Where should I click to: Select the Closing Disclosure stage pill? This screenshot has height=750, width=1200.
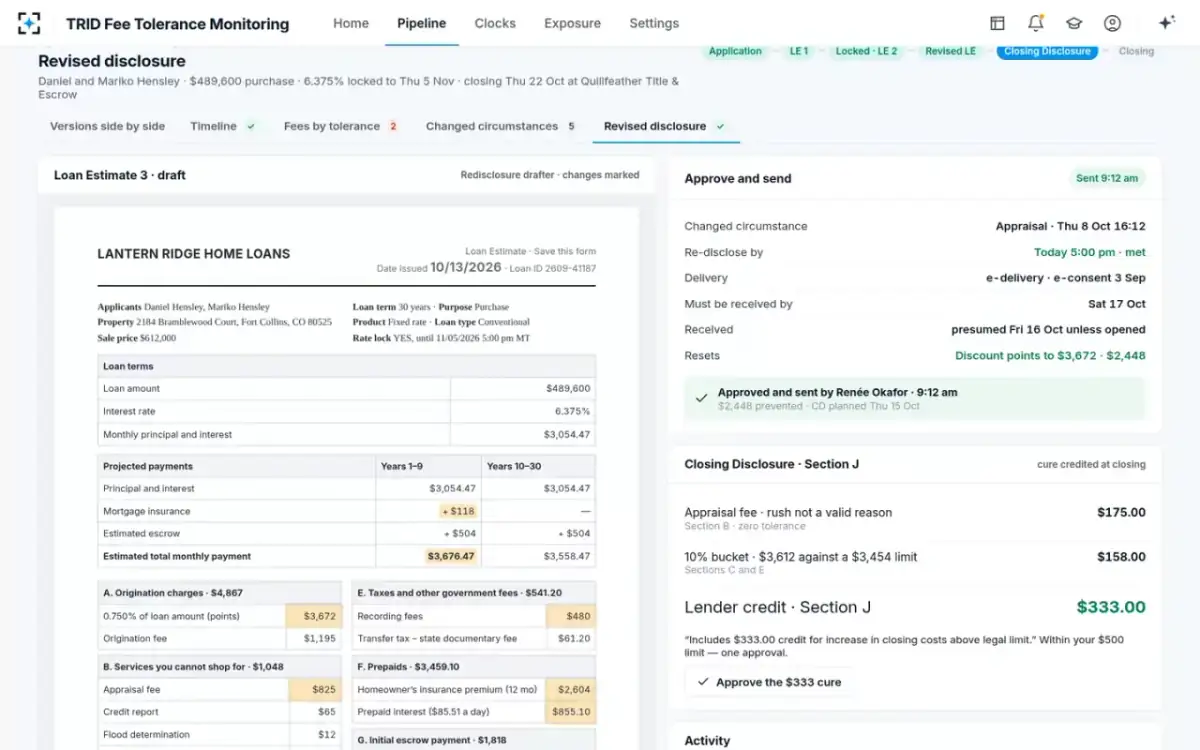tap(1047, 51)
